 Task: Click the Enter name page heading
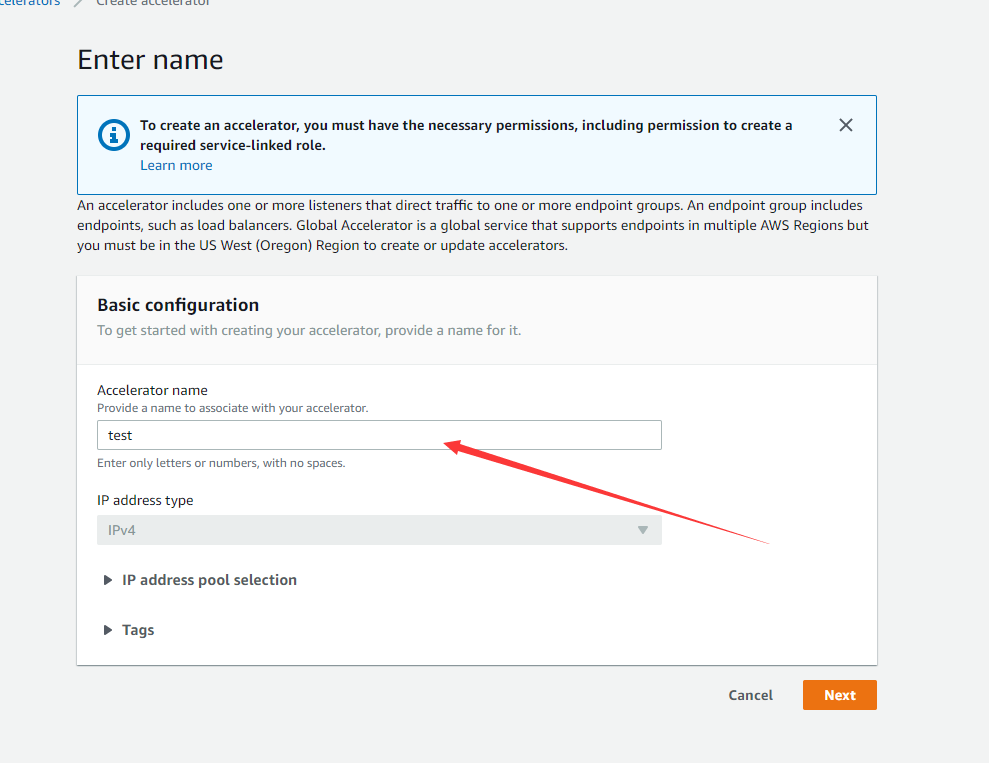pyautogui.click(x=150, y=60)
